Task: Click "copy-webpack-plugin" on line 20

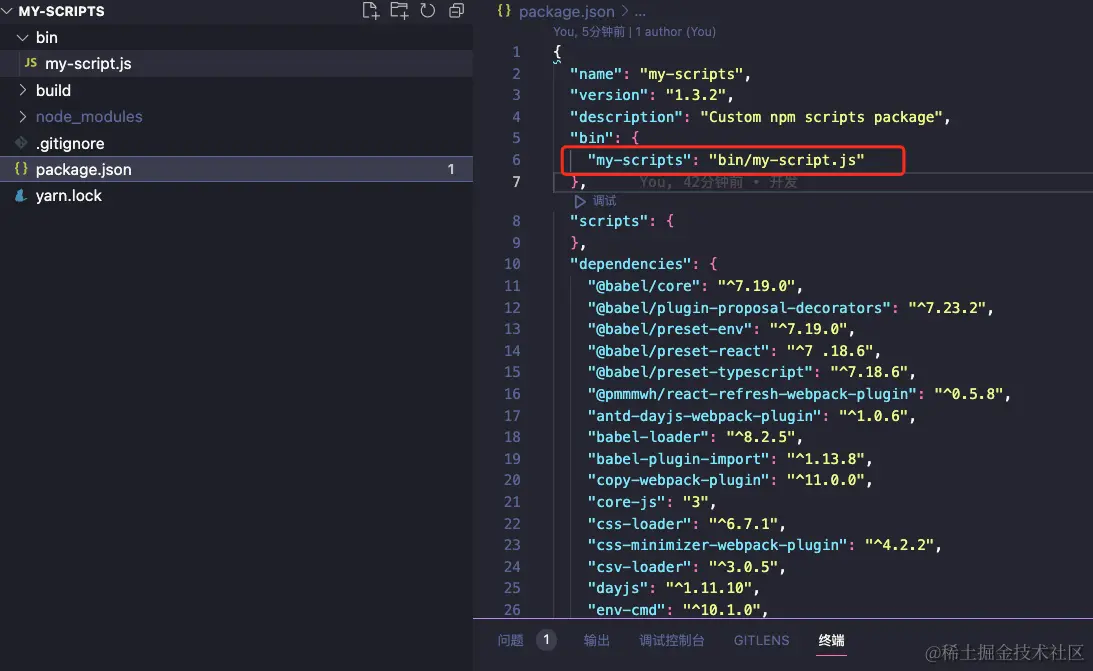Action: pyautogui.click(x=678, y=480)
